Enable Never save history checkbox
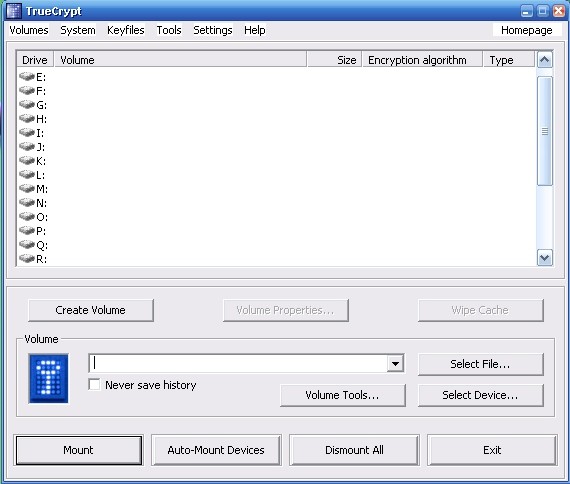Image resolution: width=570 pixels, height=484 pixels. [x=94, y=384]
